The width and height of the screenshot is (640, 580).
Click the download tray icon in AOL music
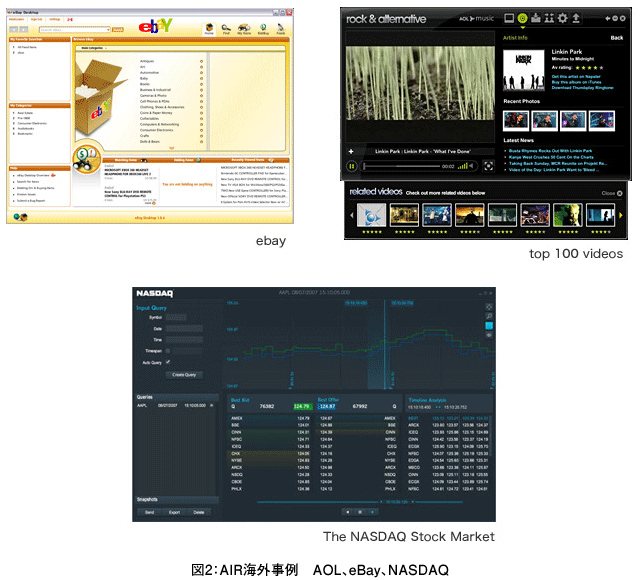click(536, 18)
